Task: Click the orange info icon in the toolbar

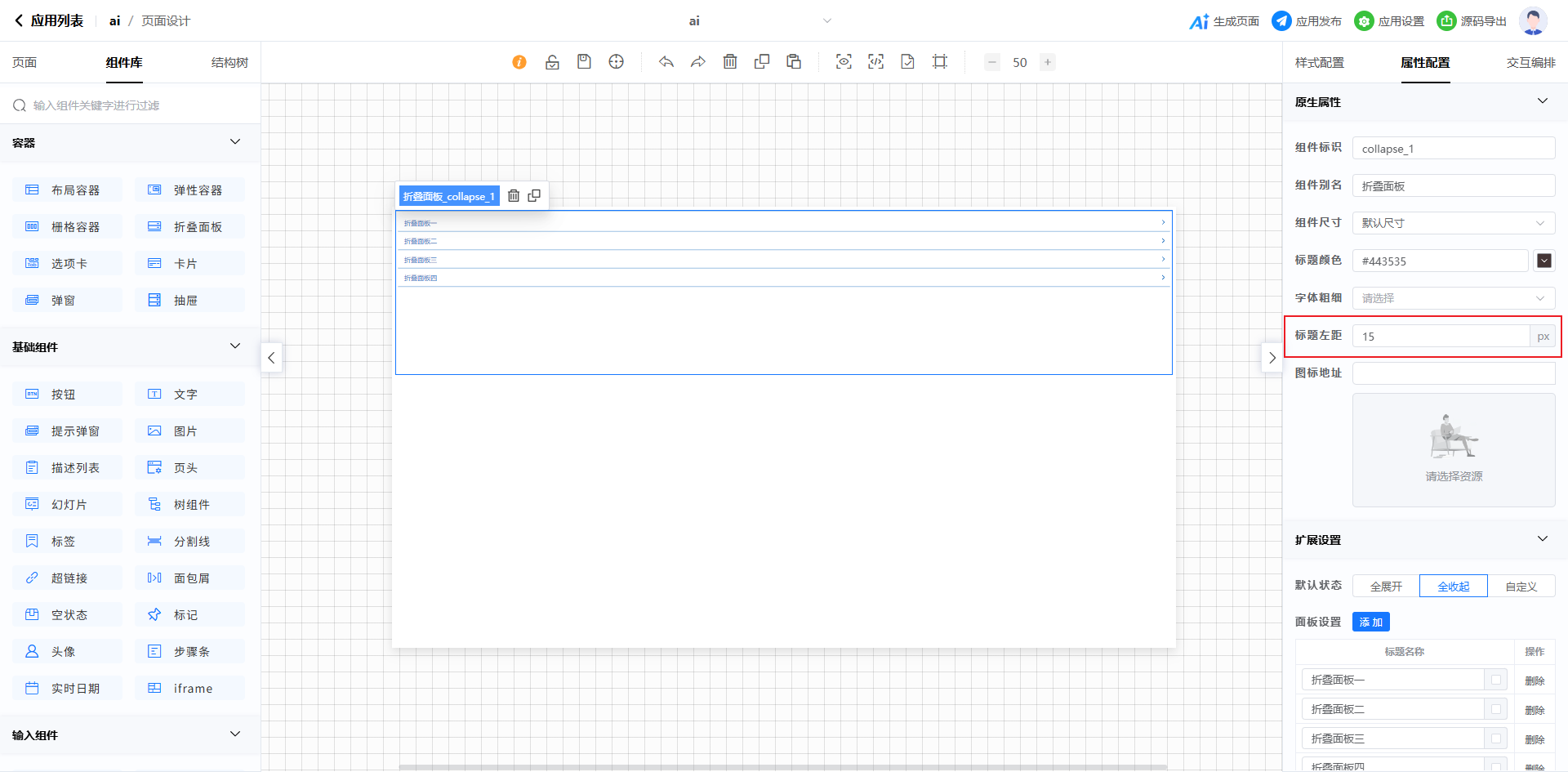Action: tap(519, 62)
